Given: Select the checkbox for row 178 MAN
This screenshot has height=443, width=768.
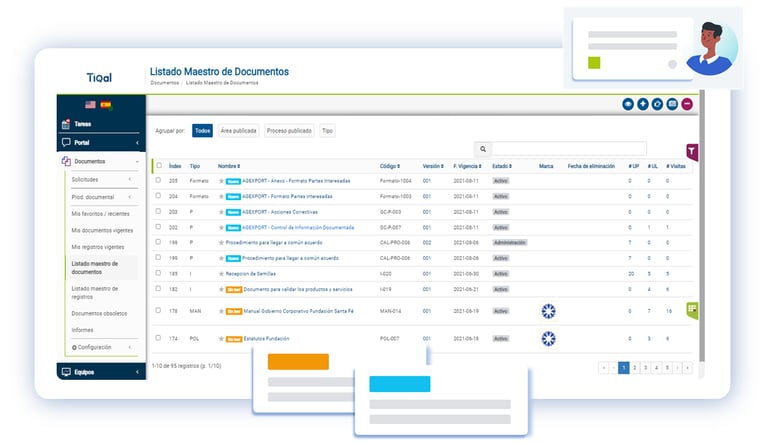Looking at the screenshot, I should tap(158, 311).
